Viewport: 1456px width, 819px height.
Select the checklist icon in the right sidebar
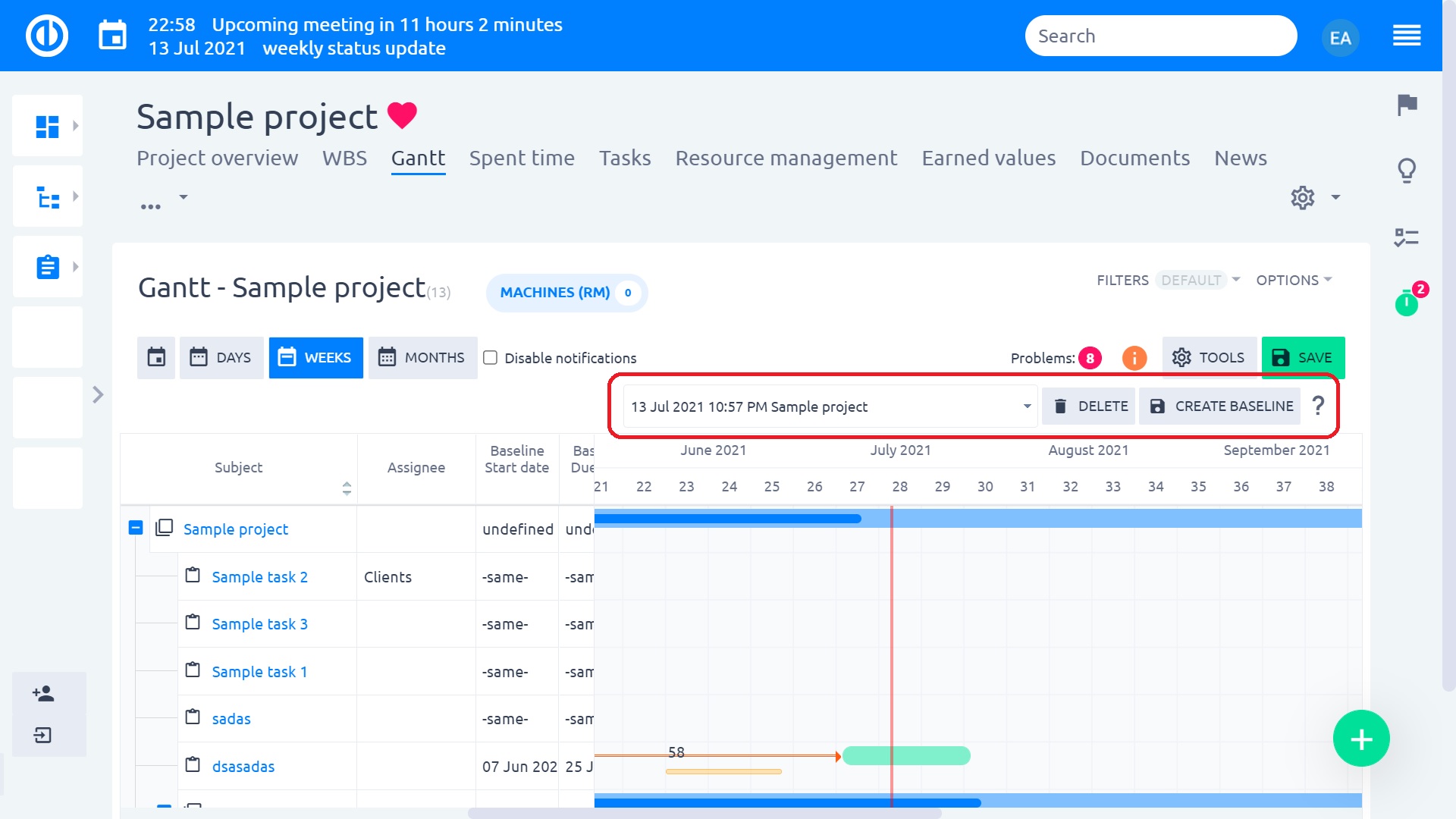1407,237
